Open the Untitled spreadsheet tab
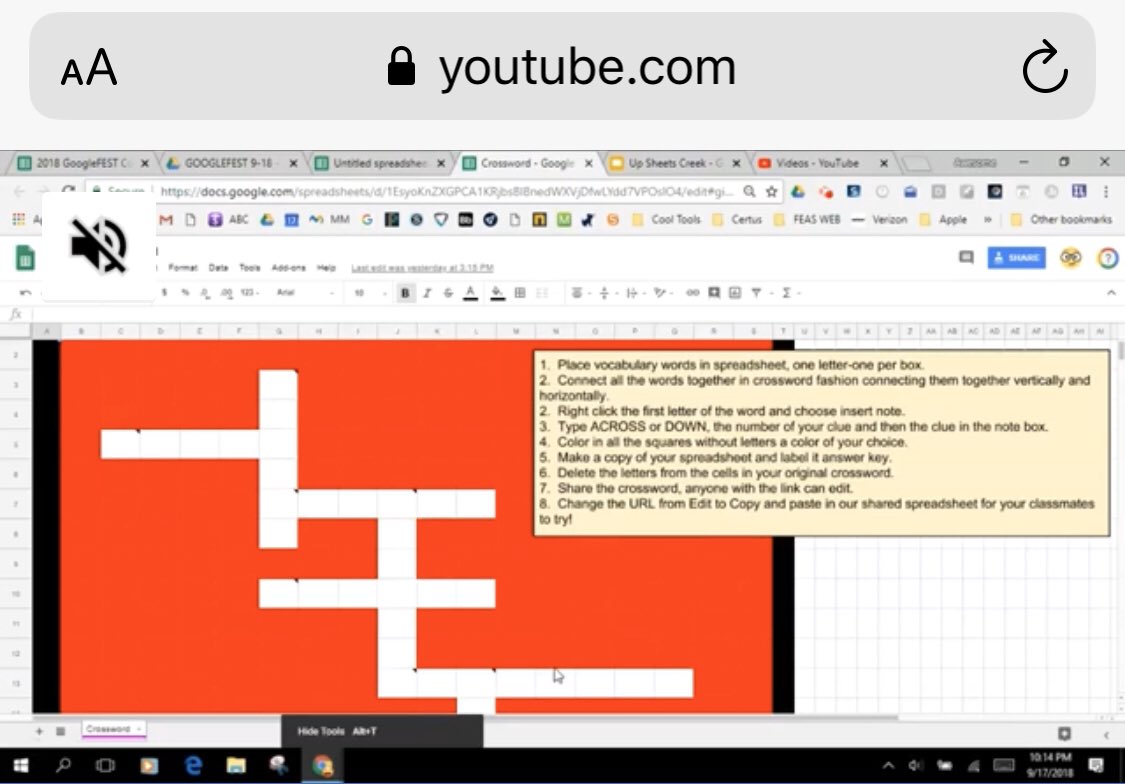1125x784 pixels. tap(380, 164)
